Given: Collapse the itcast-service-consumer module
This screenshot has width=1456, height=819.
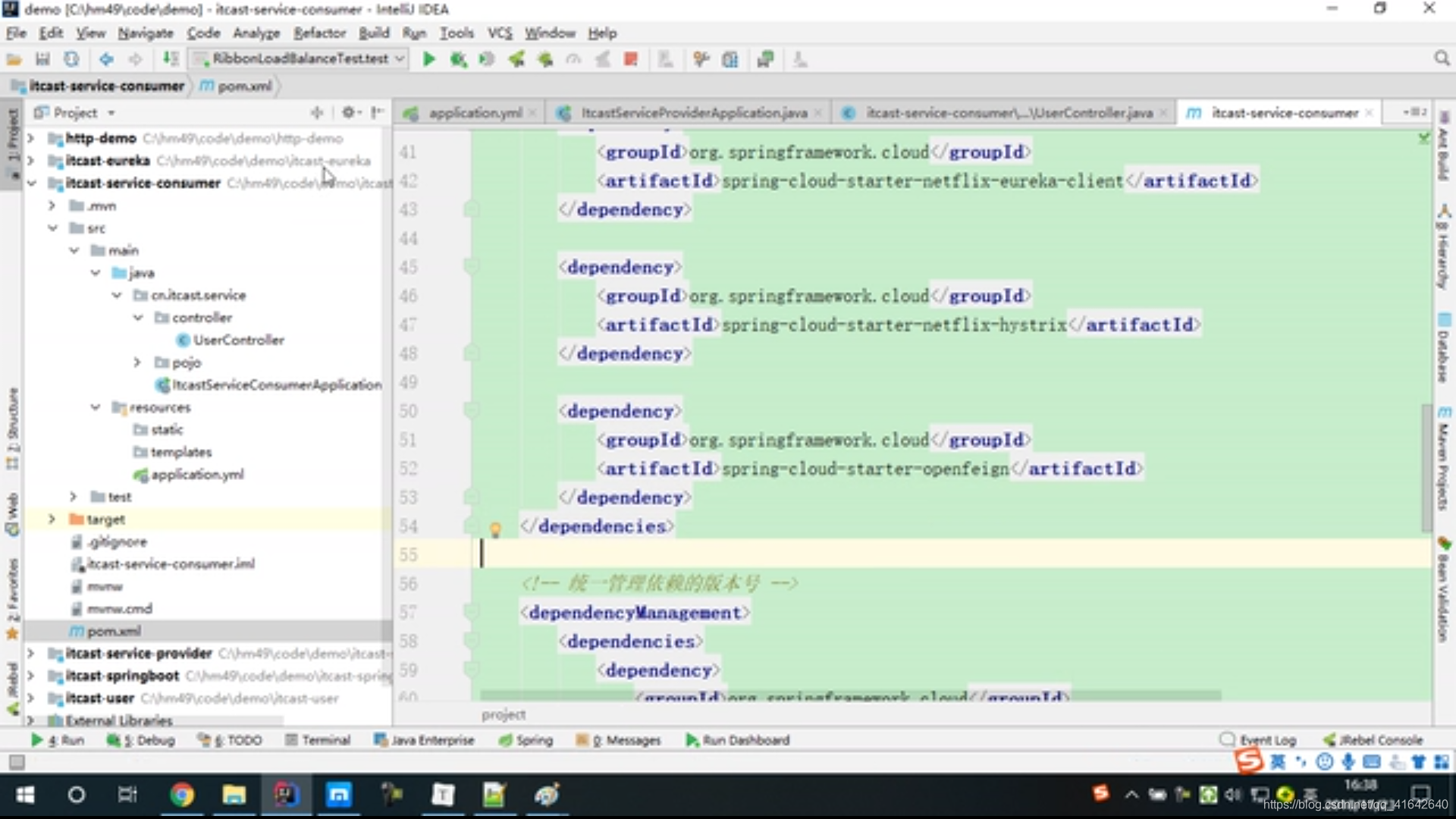Looking at the screenshot, I should [31, 183].
